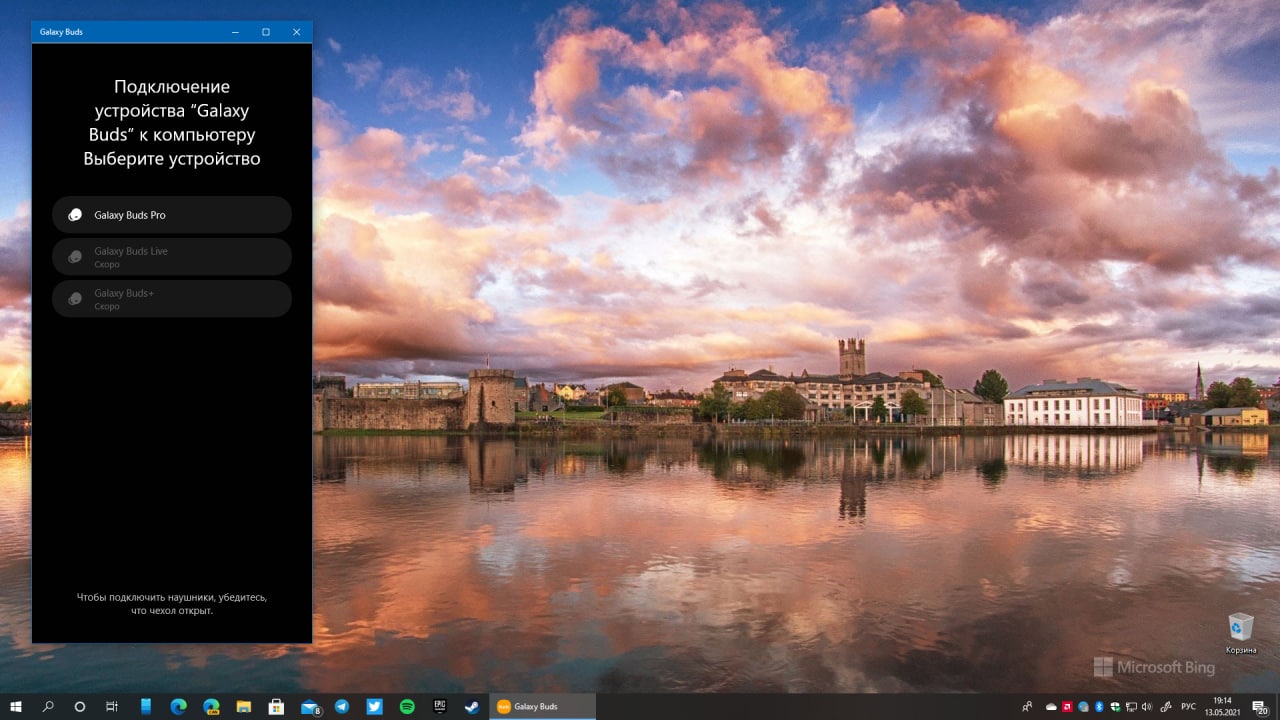Select the Galaxy Buds Live entry
The image size is (1280, 720).
coord(172,257)
